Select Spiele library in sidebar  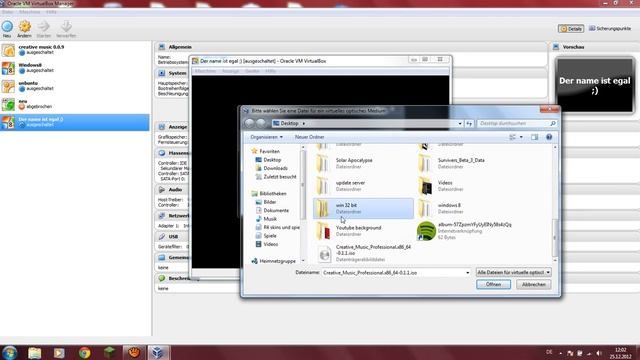pos(266,236)
